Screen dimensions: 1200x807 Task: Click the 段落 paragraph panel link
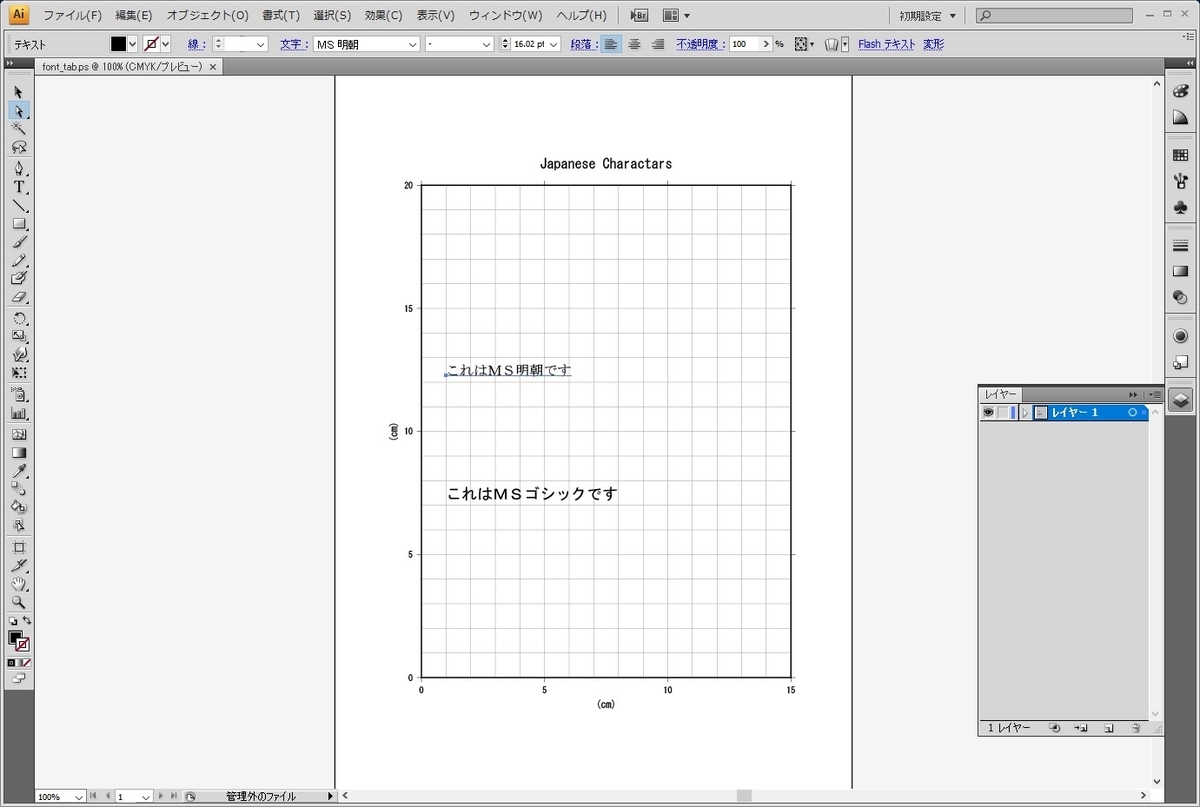(x=584, y=44)
